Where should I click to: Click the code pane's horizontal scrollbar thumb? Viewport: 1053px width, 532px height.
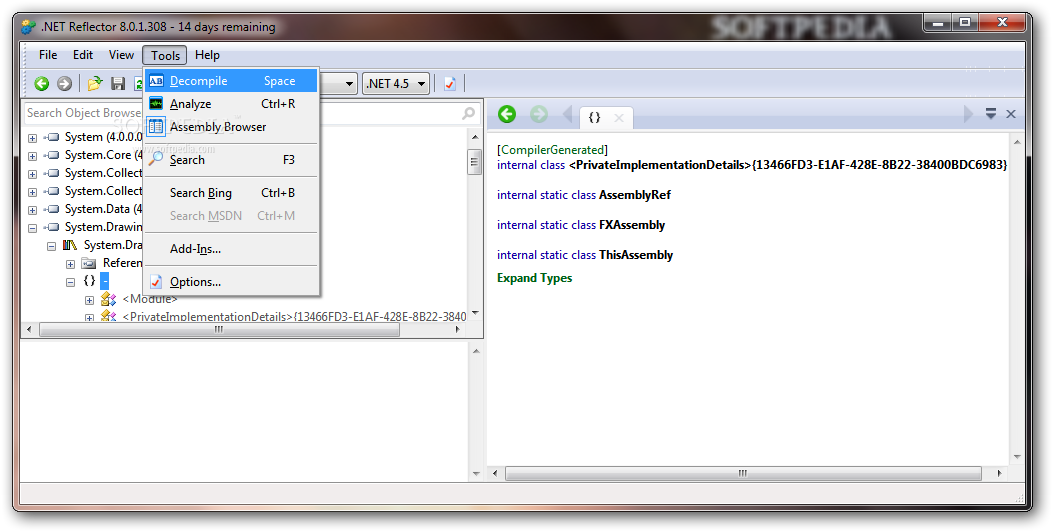pyautogui.click(x=743, y=474)
